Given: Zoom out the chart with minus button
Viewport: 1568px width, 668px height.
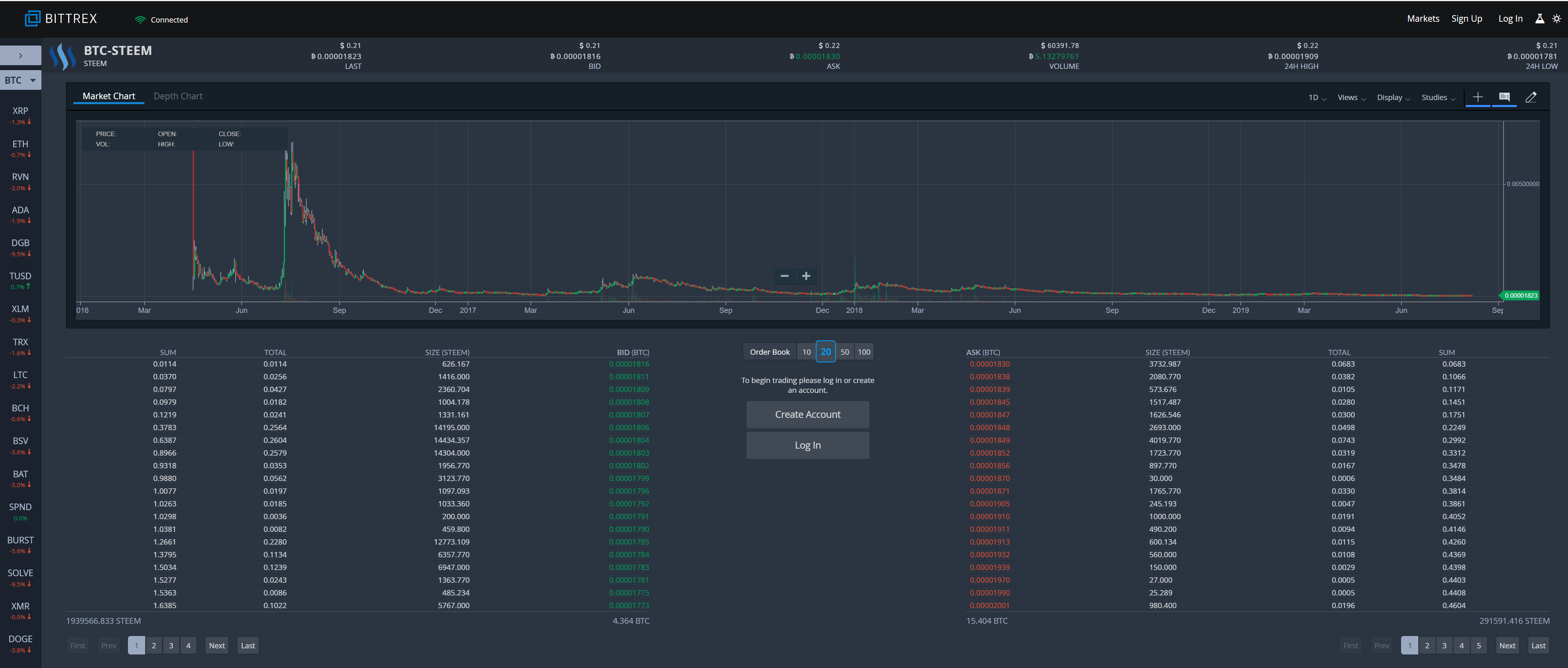Looking at the screenshot, I should coord(785,276).
